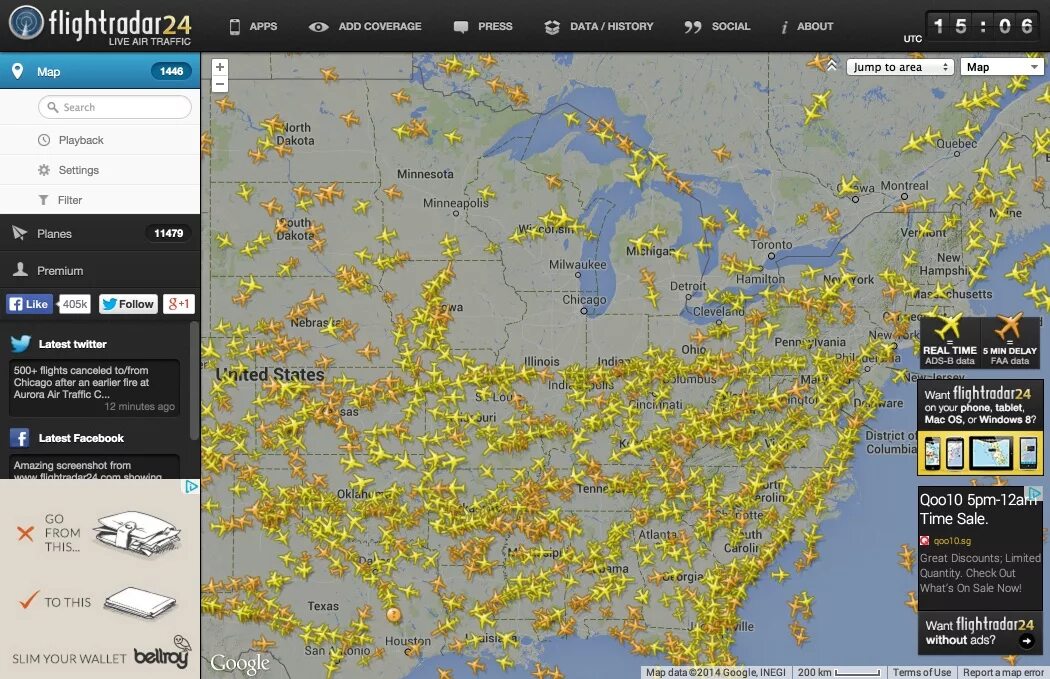Click the Latest Facebook icon
This screenshot has height=679, width=1050.
(19, 438)
